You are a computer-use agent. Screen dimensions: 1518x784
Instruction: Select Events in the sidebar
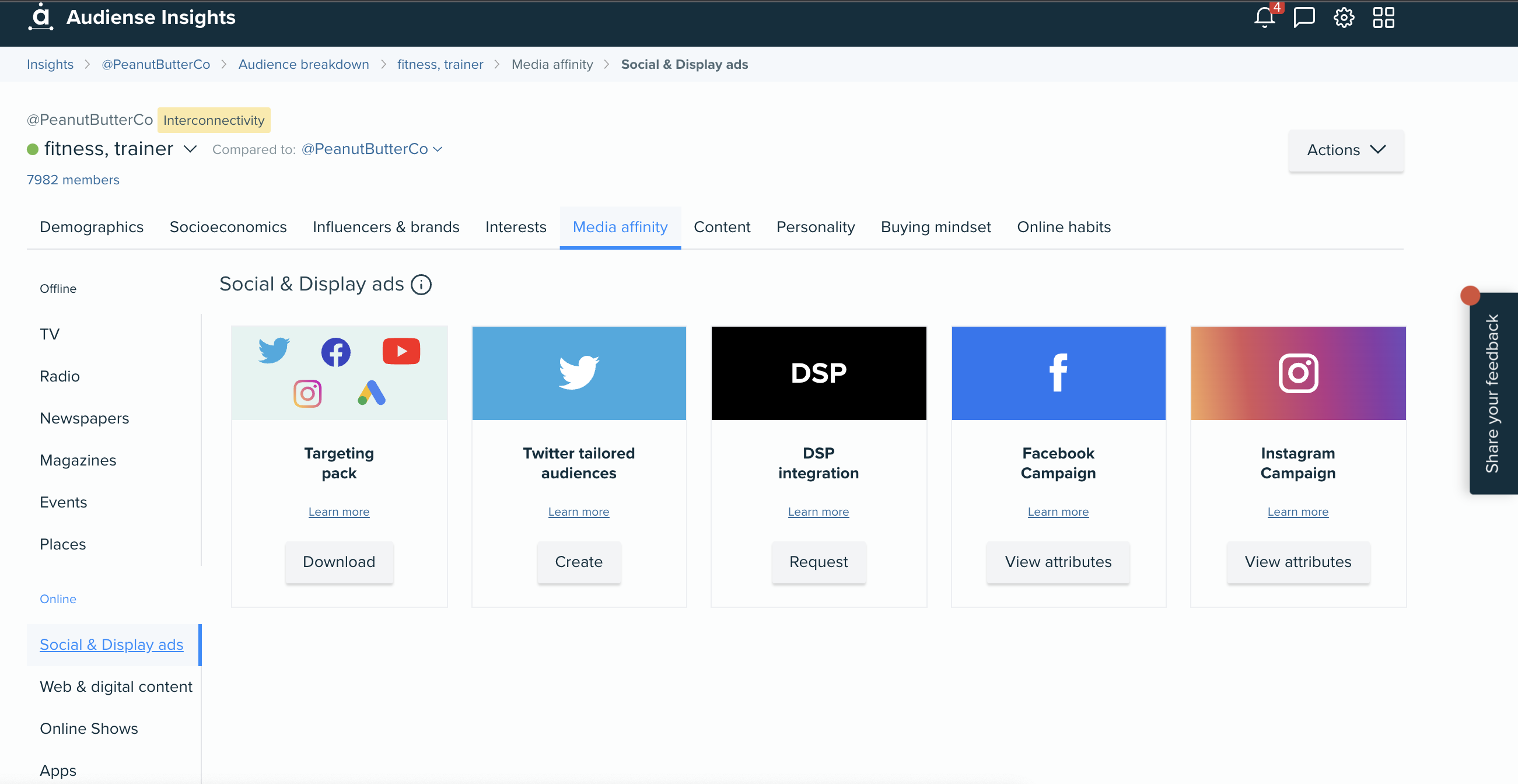click(x=63, y=502)
